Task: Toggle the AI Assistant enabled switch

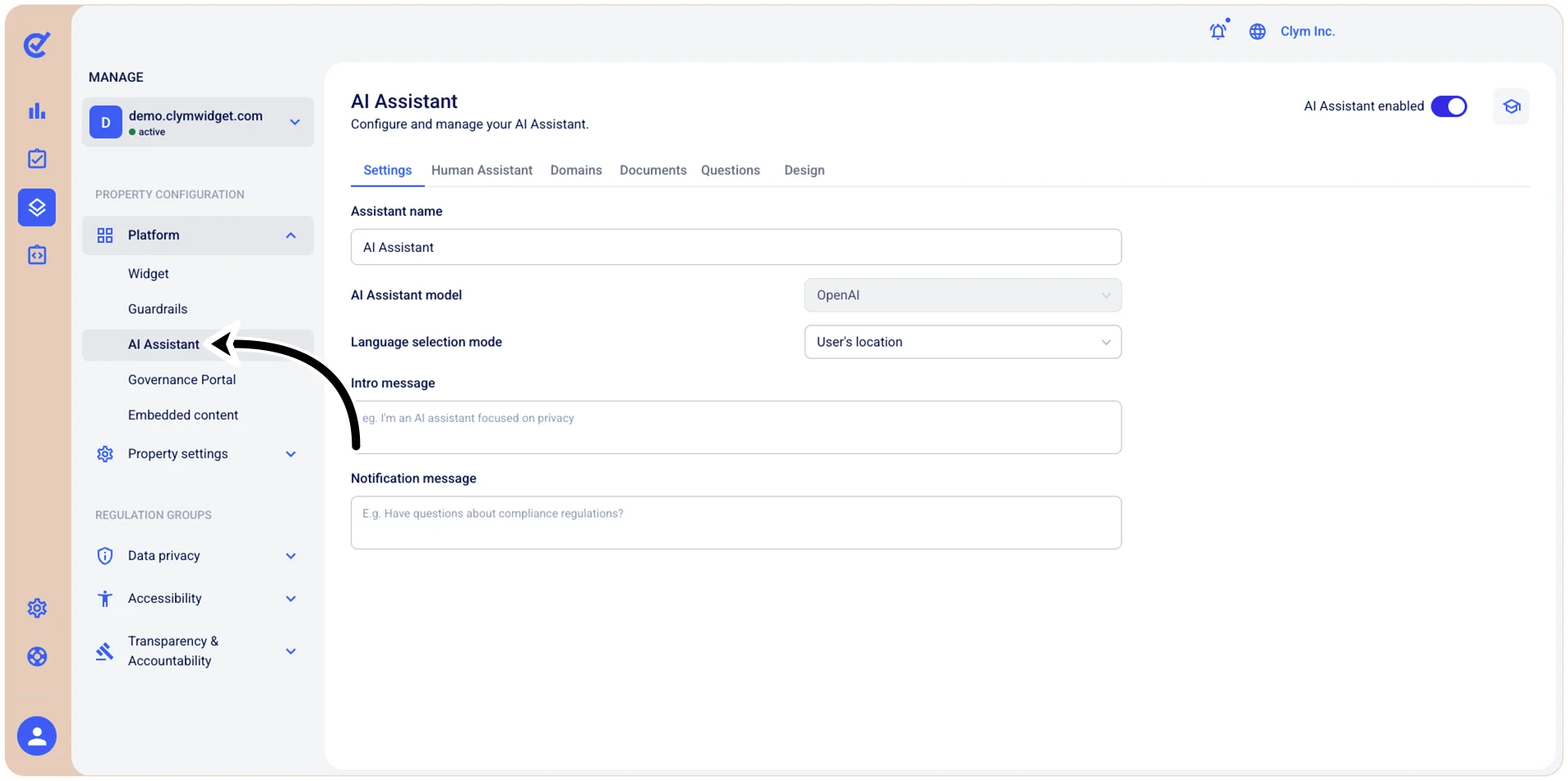Action: click(1449, 106)
